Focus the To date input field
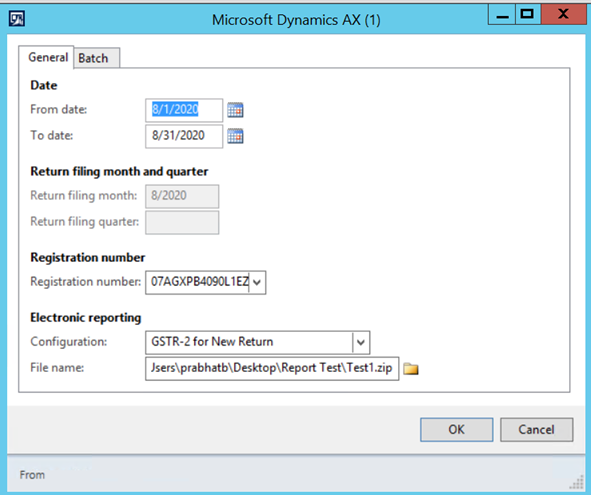Image resolution: width=591 pixels, height=495 pixels. [184, 136]
